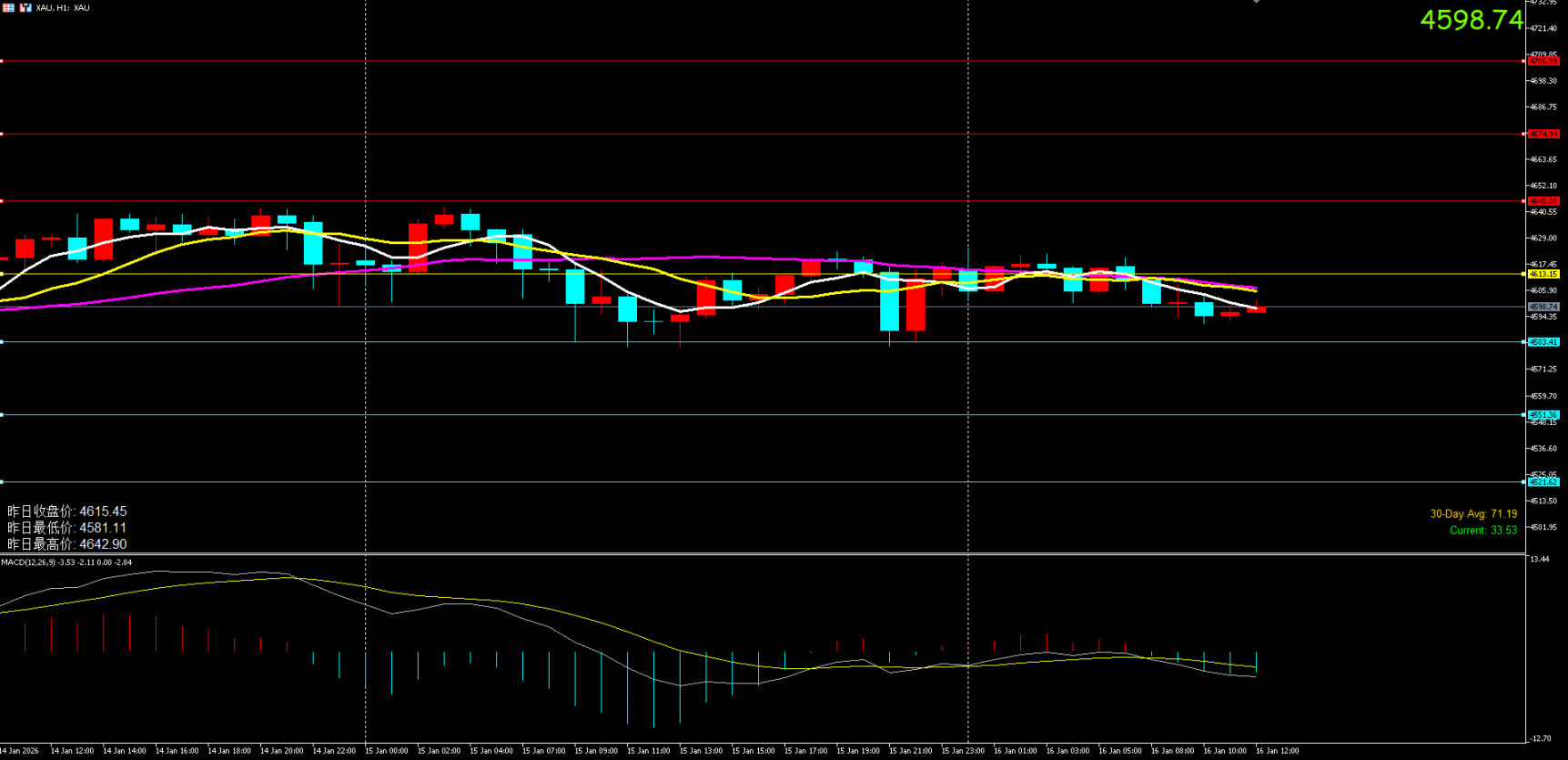Click the Depth of Market grid icon
Screen dimensions: 1568x760
tap(8, 7)
